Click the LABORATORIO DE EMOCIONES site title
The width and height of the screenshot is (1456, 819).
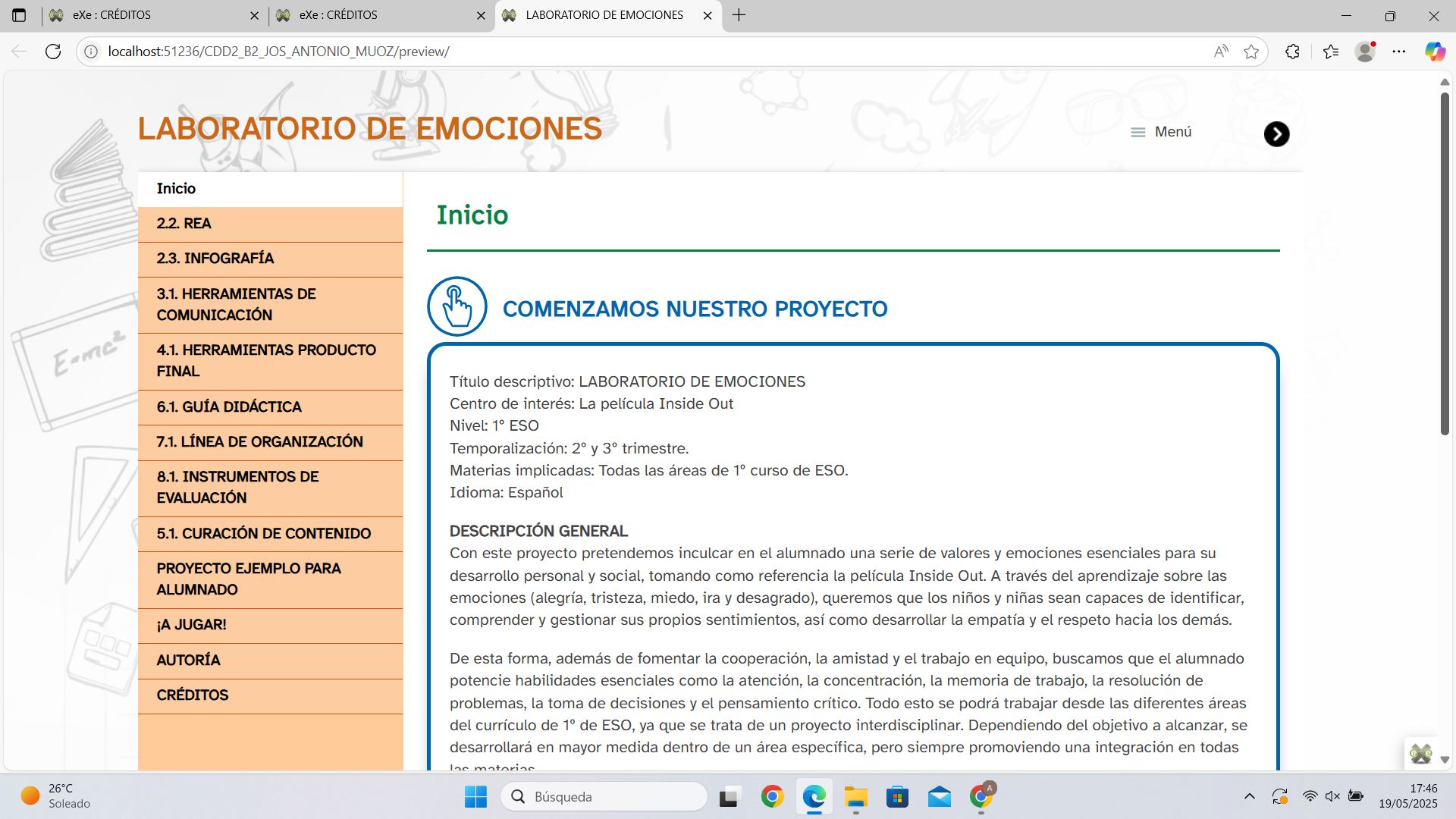pos(370,129)
